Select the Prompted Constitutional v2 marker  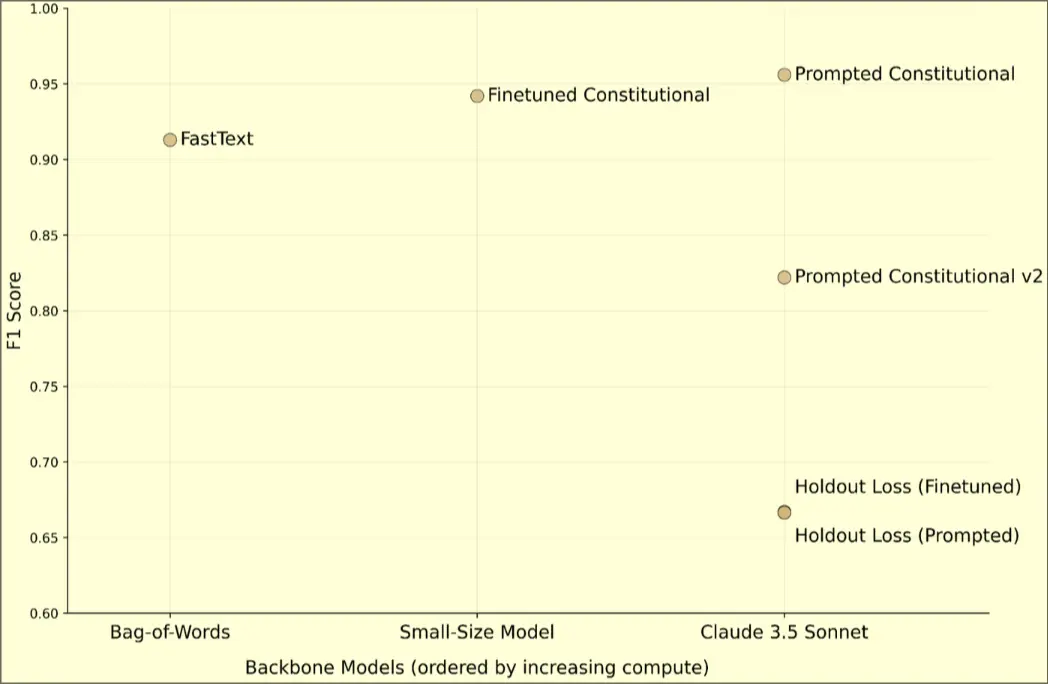784,277
